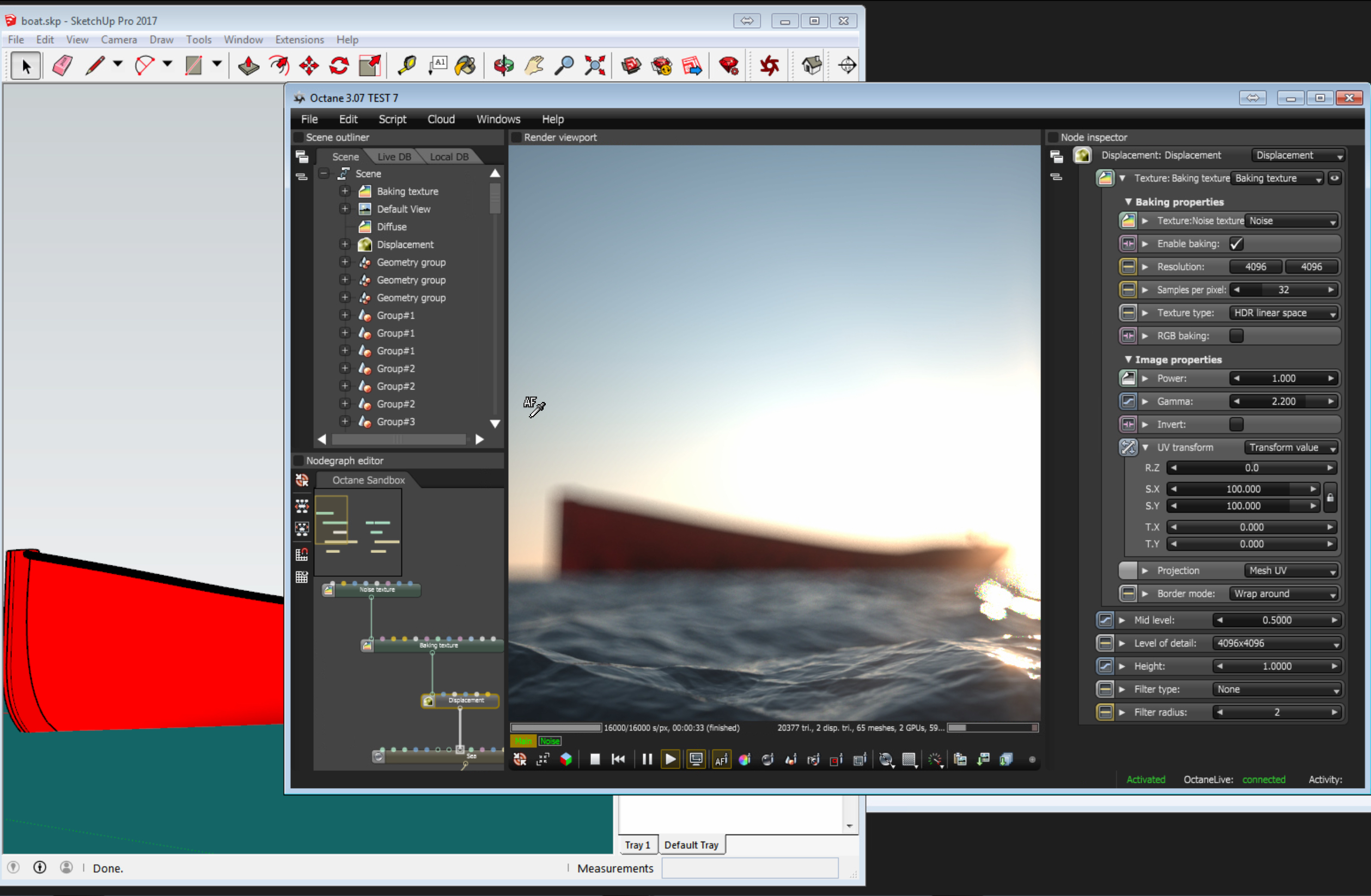Click the AF autofocus picker icon
This screenshot has width=1371, height=896.
point(721,759)
